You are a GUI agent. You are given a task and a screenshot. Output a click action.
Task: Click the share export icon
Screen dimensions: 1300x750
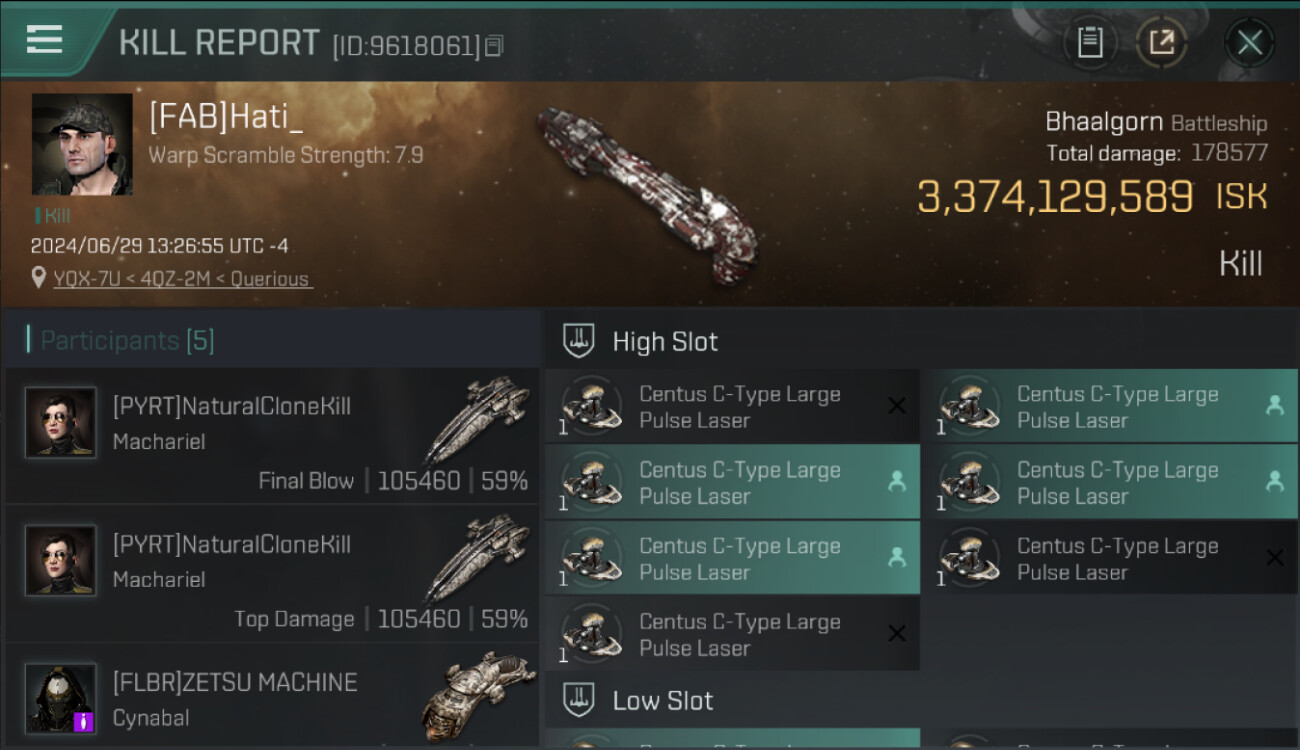[x=1161, y=42]
